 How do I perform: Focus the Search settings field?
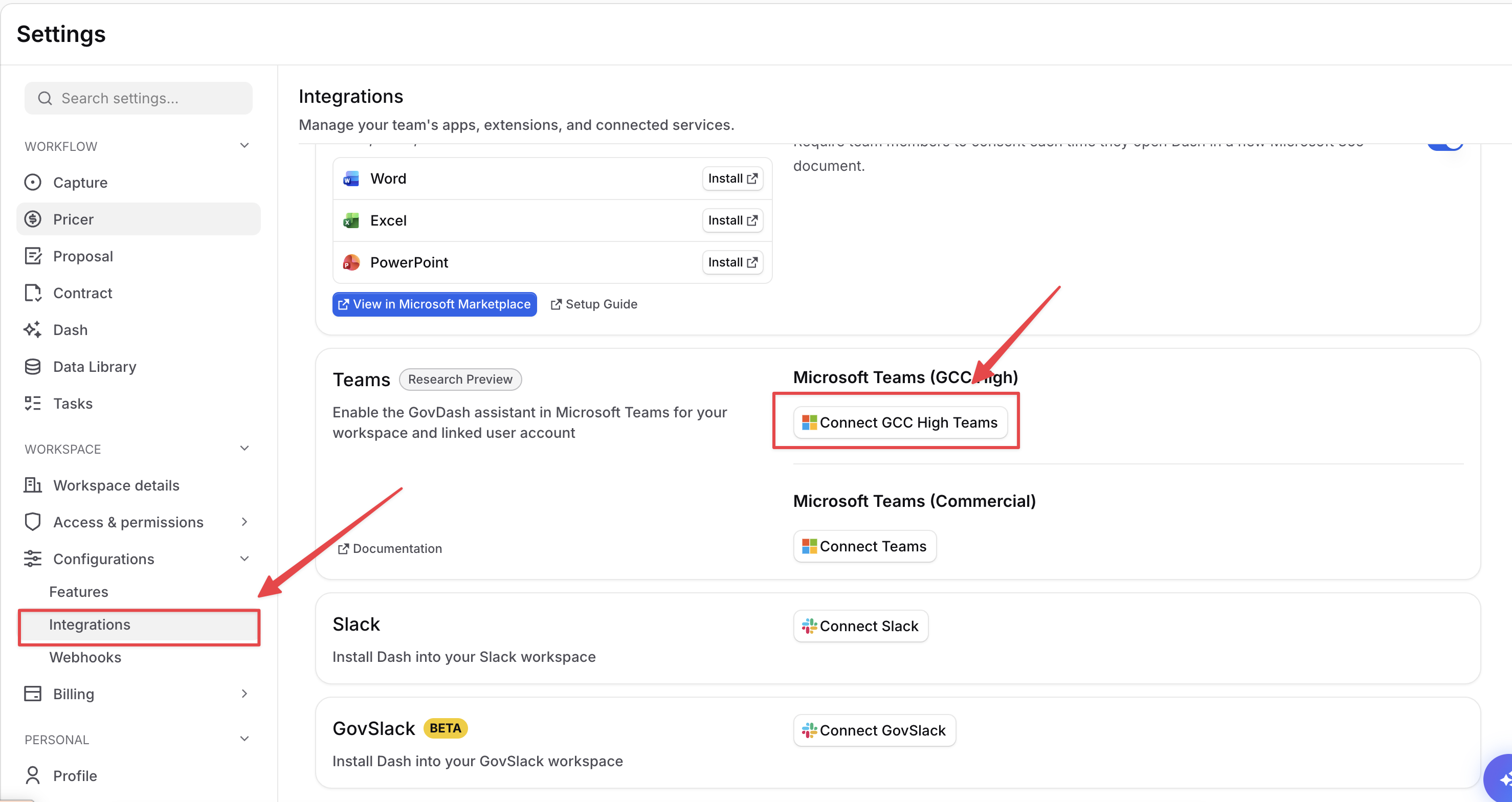[x=139, y=98]
